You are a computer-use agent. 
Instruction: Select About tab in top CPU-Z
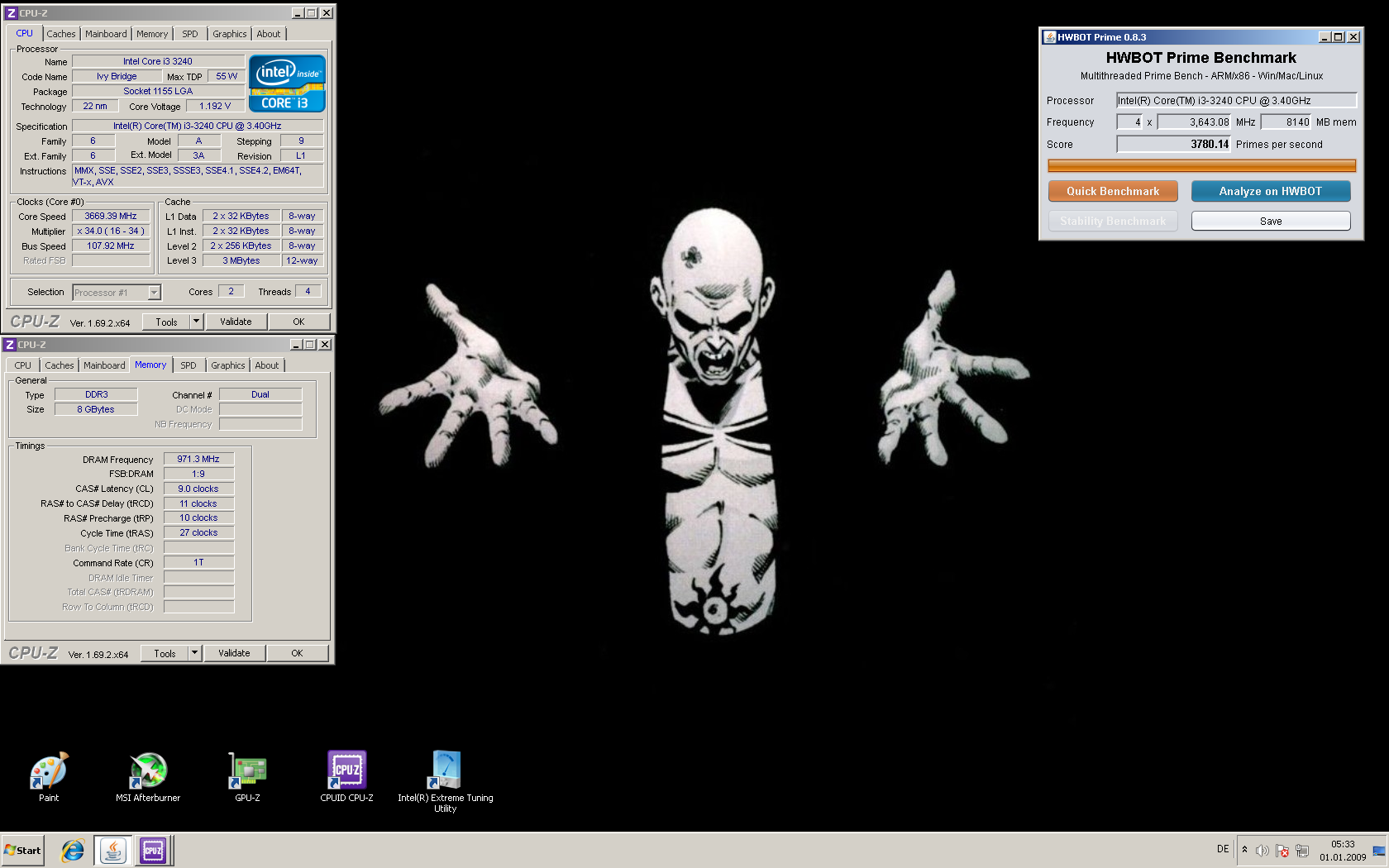pyautogui.click(x=269, y=34)
